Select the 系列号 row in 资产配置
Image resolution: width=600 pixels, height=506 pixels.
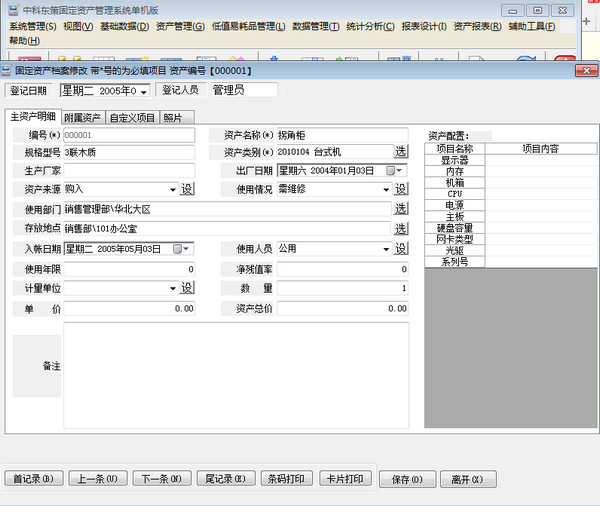point(510,262)
